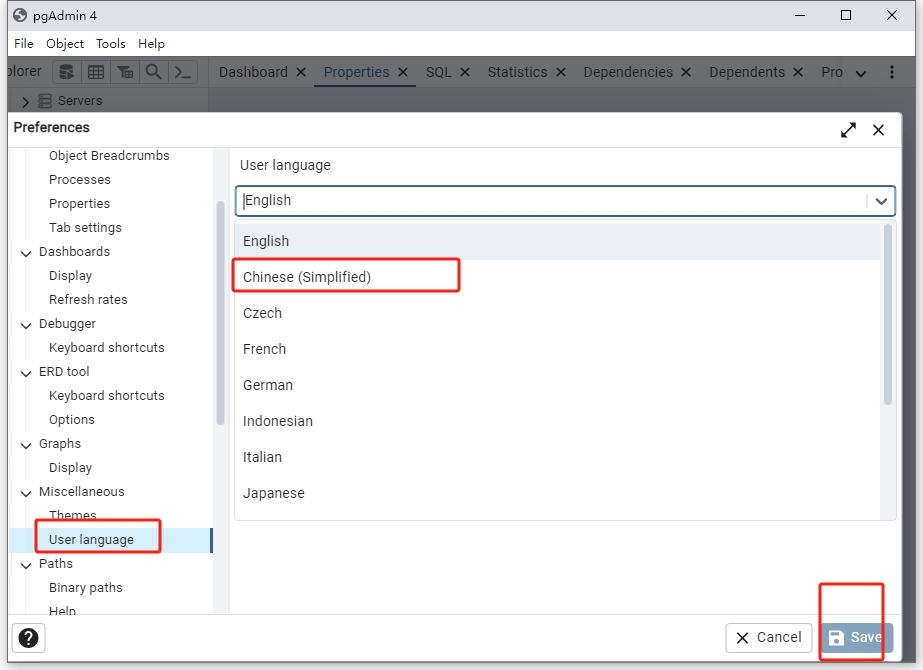This screenshot has width=923, height=670.
Task: Open Binary paths preferences
Action: 86,588
